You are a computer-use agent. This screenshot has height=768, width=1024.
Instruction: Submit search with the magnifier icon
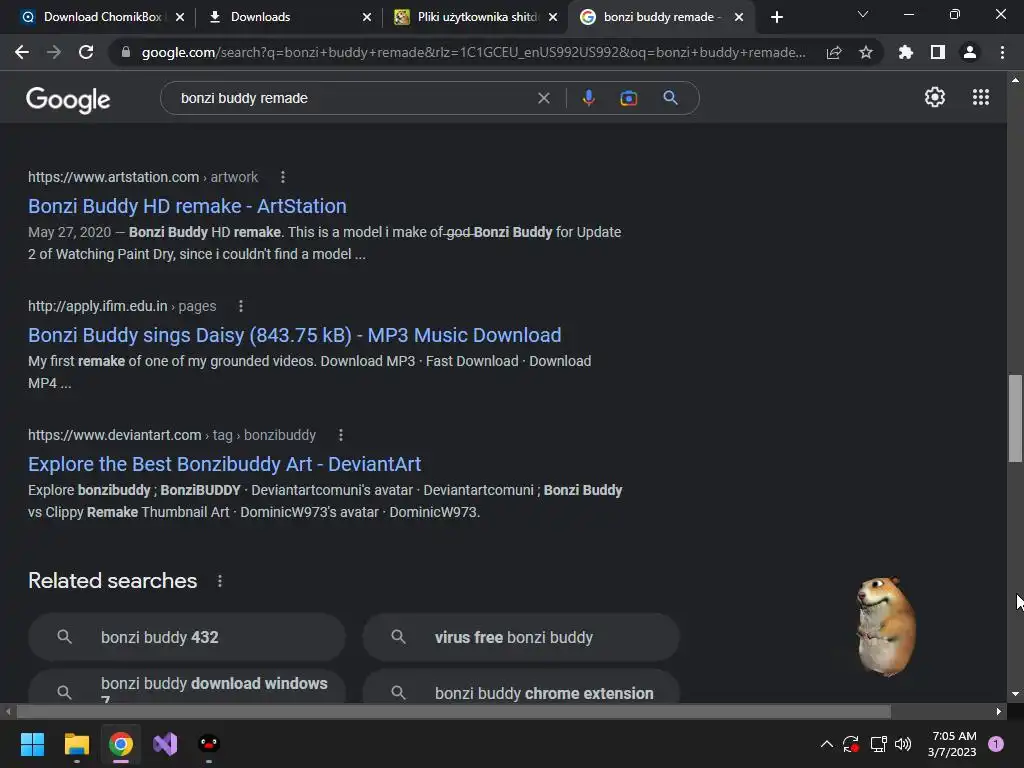click(670, 98)
